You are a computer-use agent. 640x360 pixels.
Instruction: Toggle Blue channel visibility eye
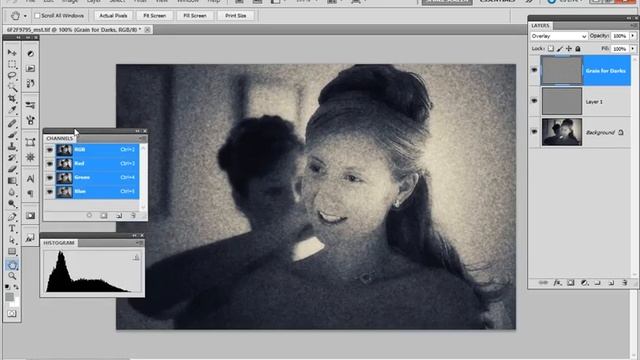[x=49, y=191]
